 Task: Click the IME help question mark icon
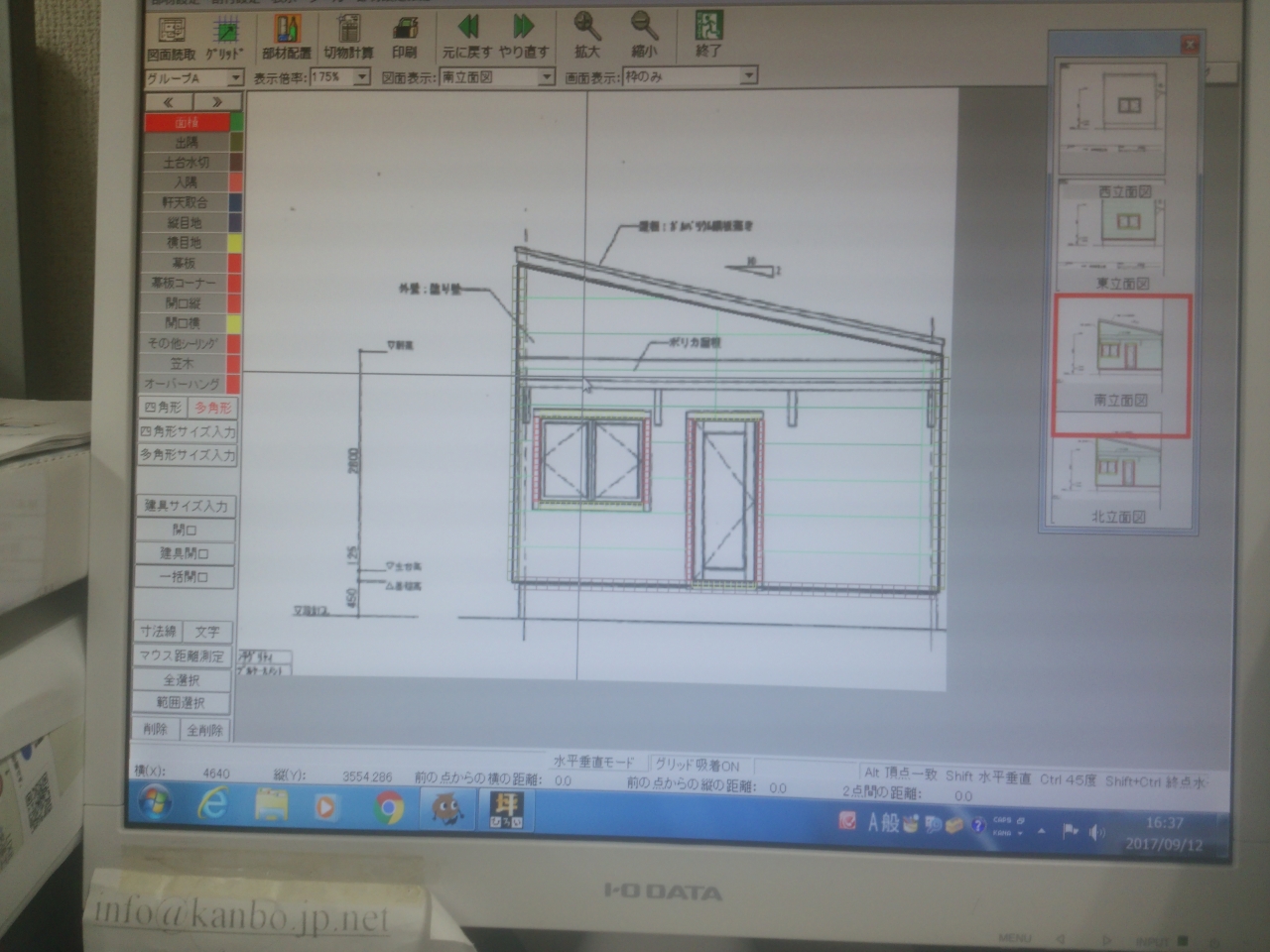pyautogui.click(x=977, y=825)
